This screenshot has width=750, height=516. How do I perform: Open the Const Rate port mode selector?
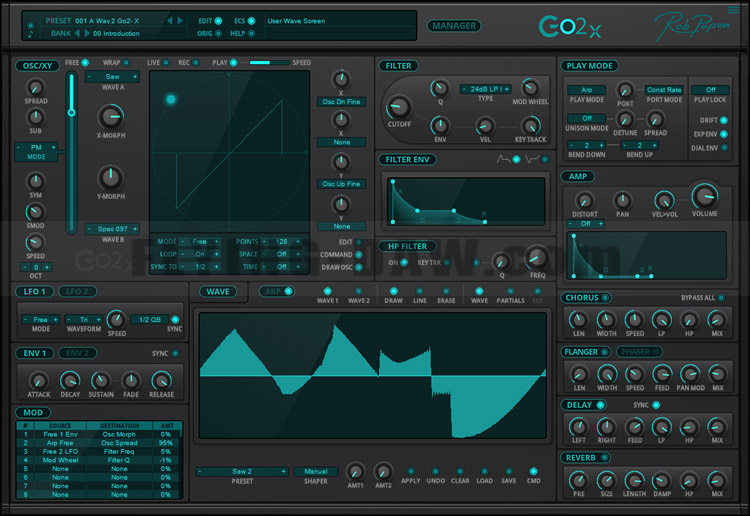[x=663, y=90]
